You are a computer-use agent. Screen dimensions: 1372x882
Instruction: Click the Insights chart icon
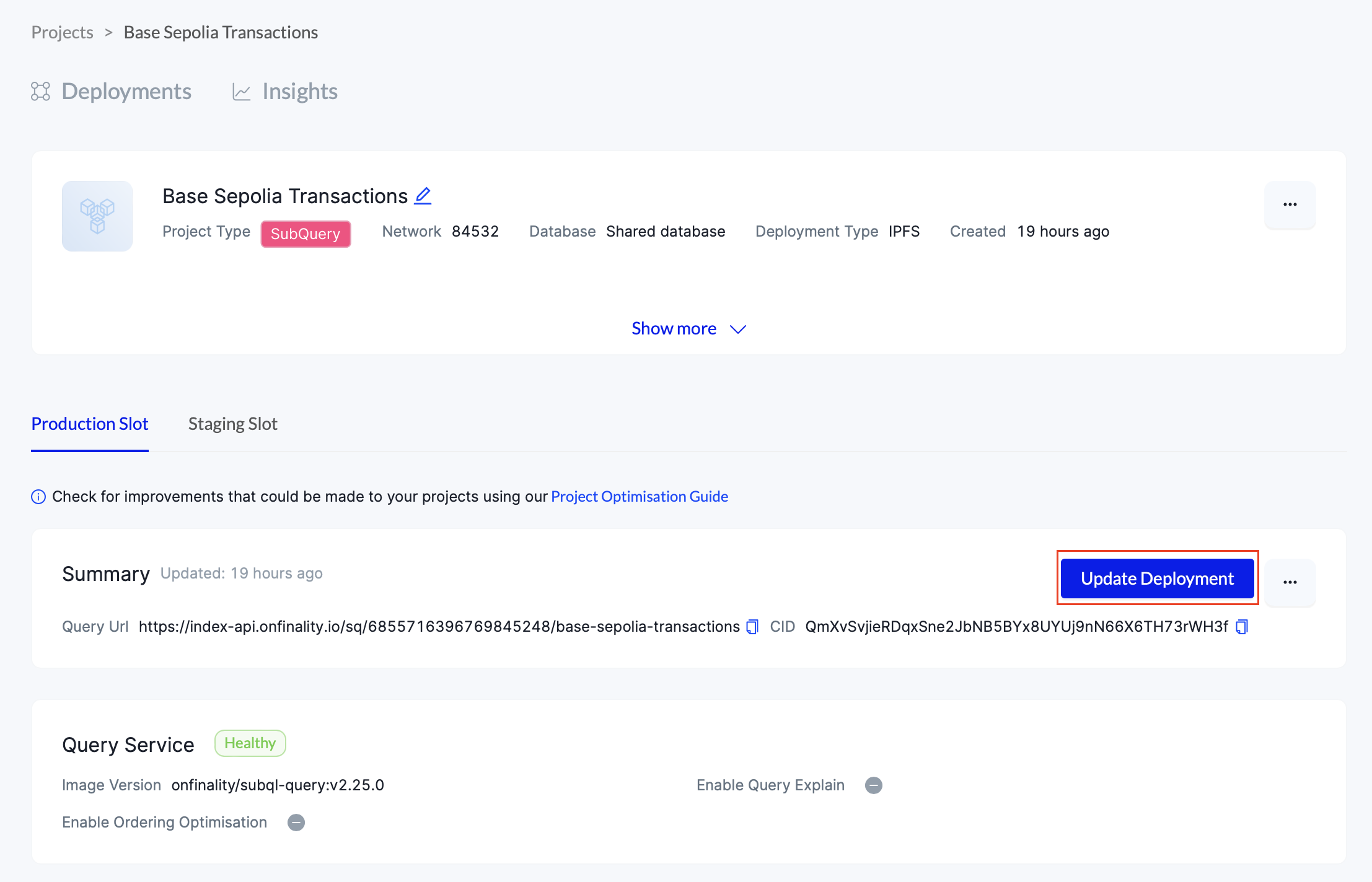[241, 92]
